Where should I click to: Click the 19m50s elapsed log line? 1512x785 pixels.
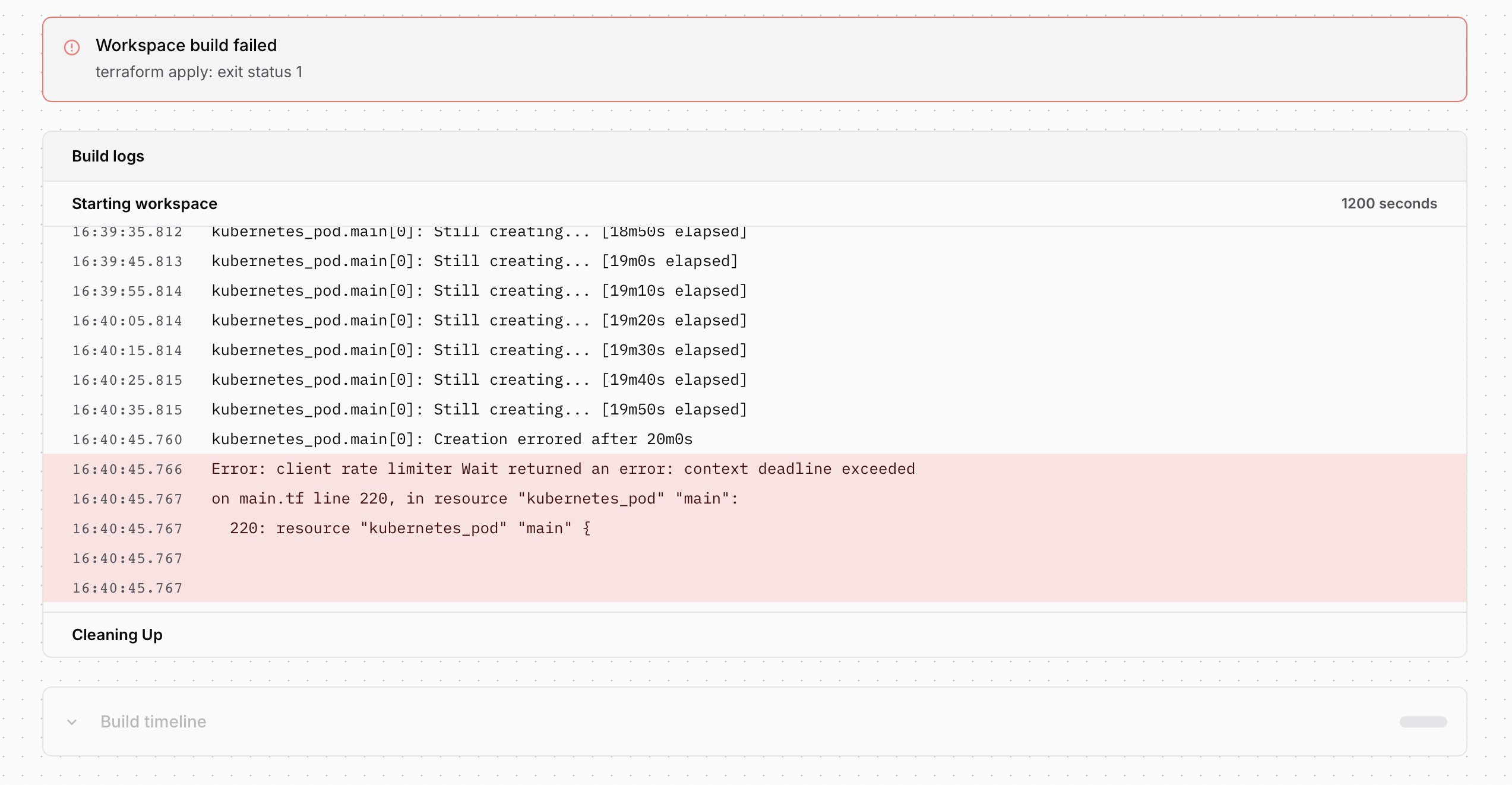coord(479,410)
